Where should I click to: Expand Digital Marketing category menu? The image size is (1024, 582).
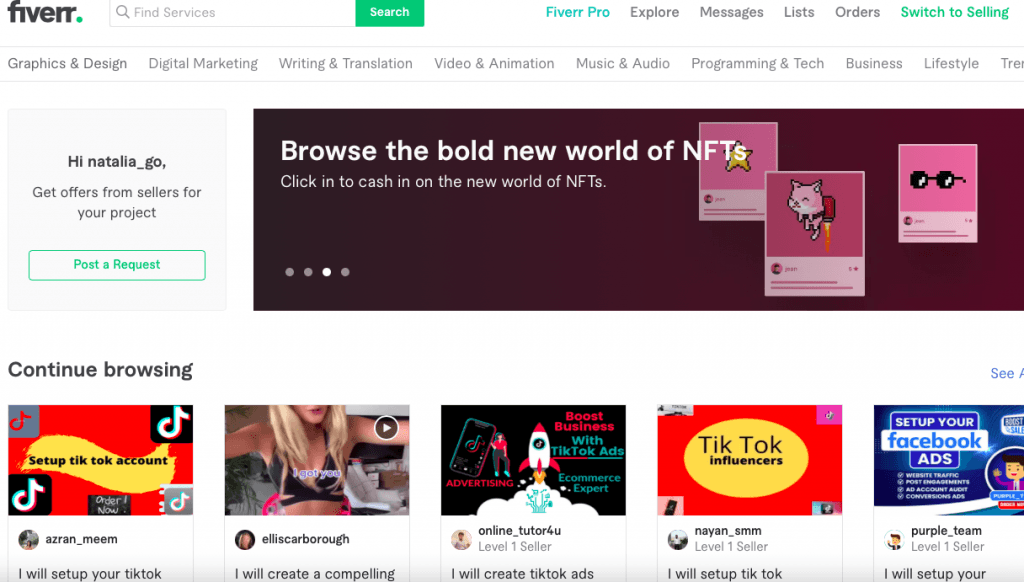[x=203, y=63]
